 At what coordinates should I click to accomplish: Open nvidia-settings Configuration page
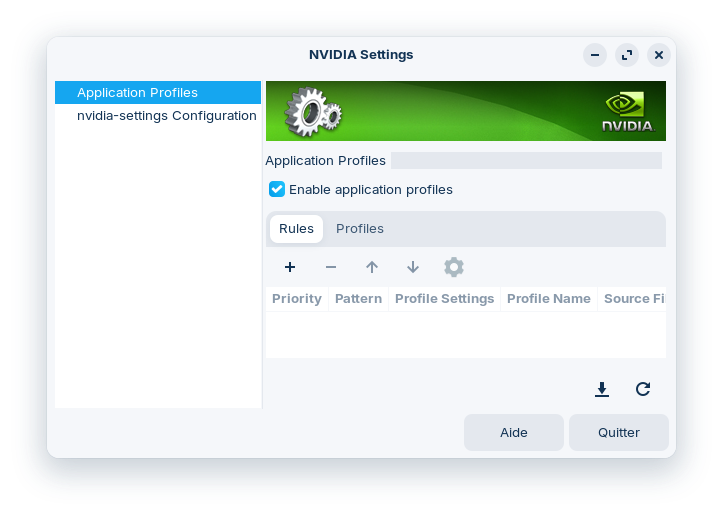166,116
